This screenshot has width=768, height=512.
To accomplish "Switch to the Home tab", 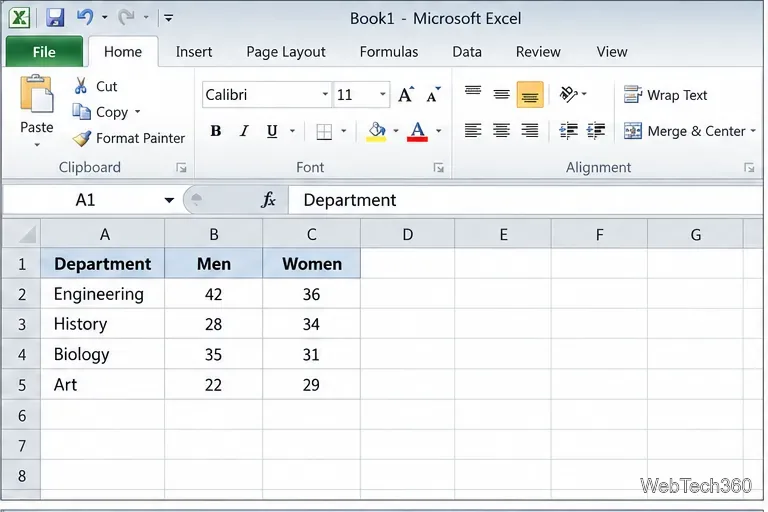I will pyautogui.click(x=123, y=51).
